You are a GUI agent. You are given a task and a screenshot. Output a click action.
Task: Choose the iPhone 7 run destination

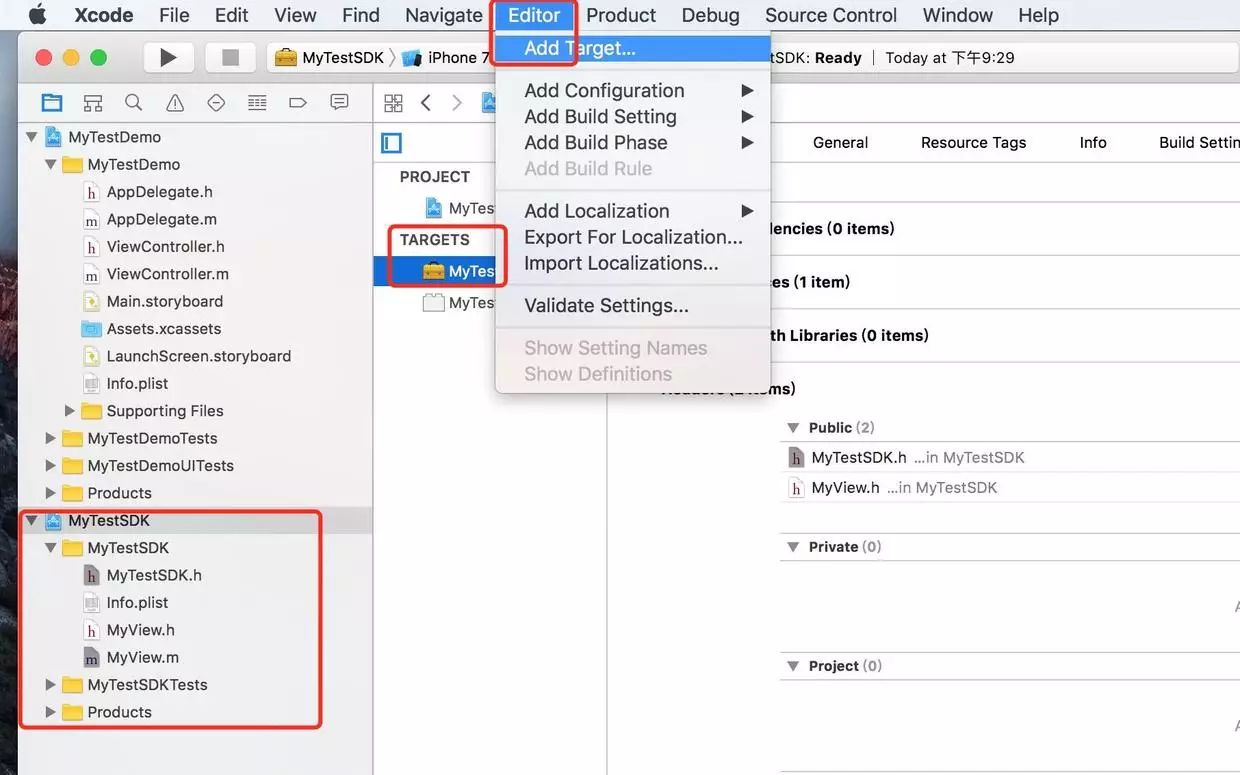pos(446,57)
